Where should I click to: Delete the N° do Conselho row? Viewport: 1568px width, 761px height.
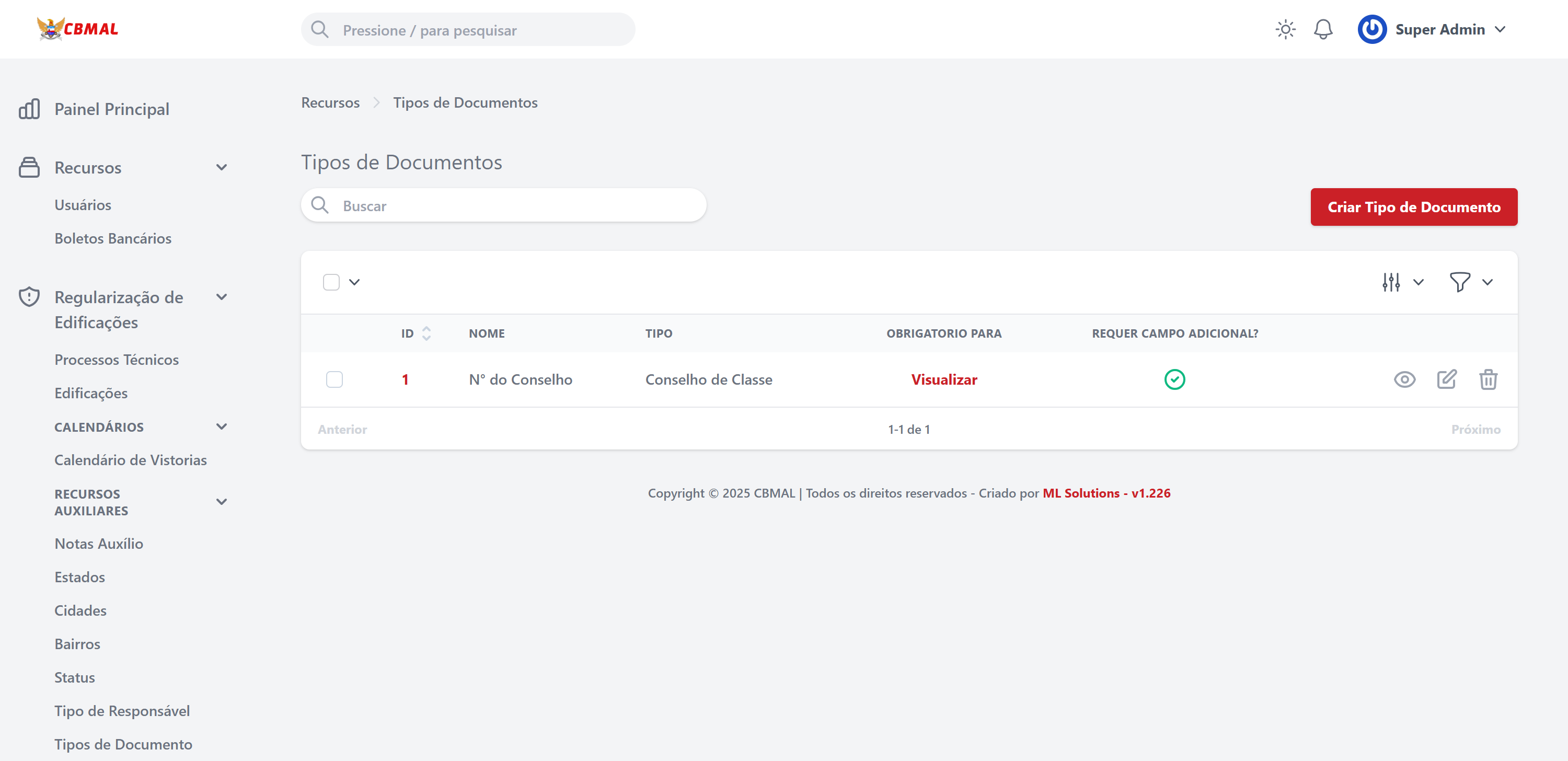pyautogui.click(x=1489, y=379)
